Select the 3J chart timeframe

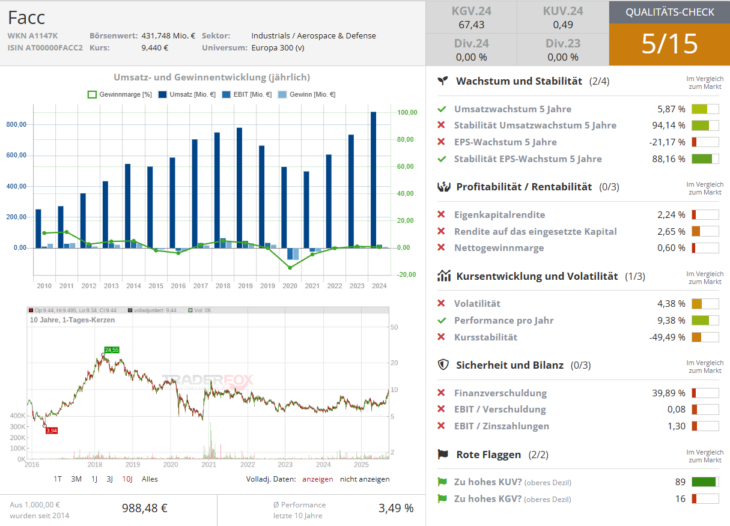pos(110,479)
